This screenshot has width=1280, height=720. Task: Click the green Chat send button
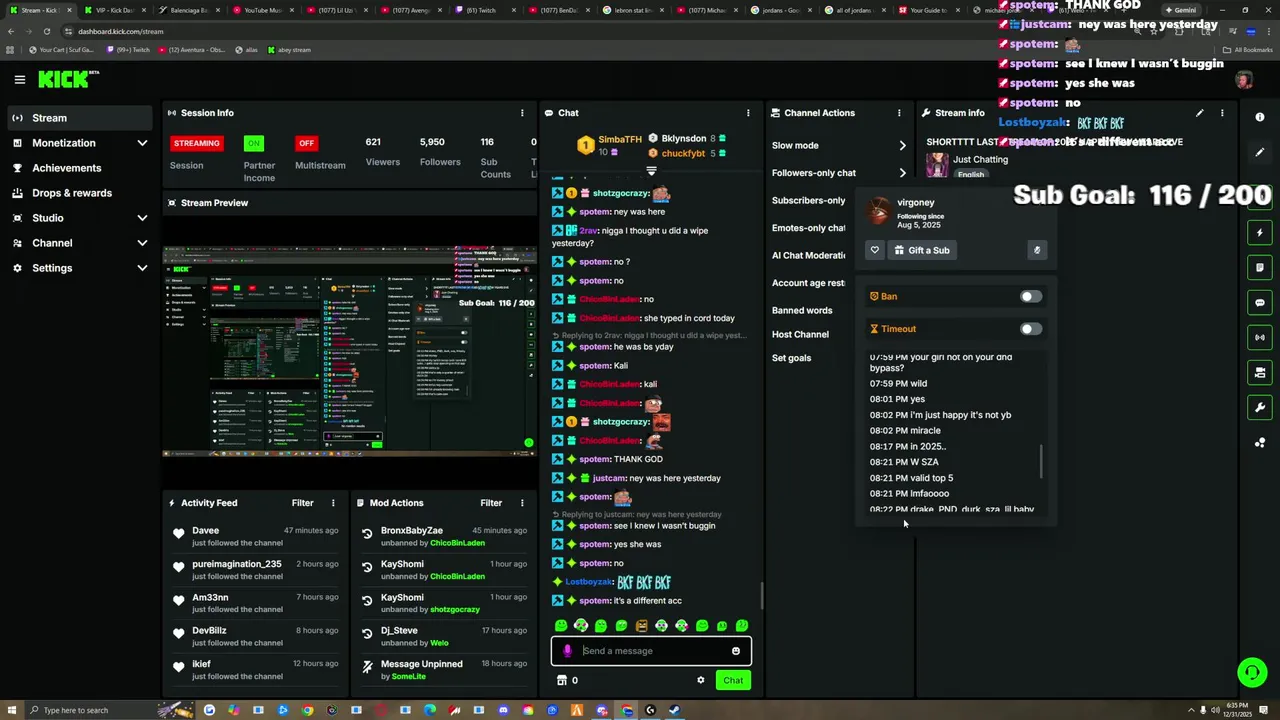733,680
